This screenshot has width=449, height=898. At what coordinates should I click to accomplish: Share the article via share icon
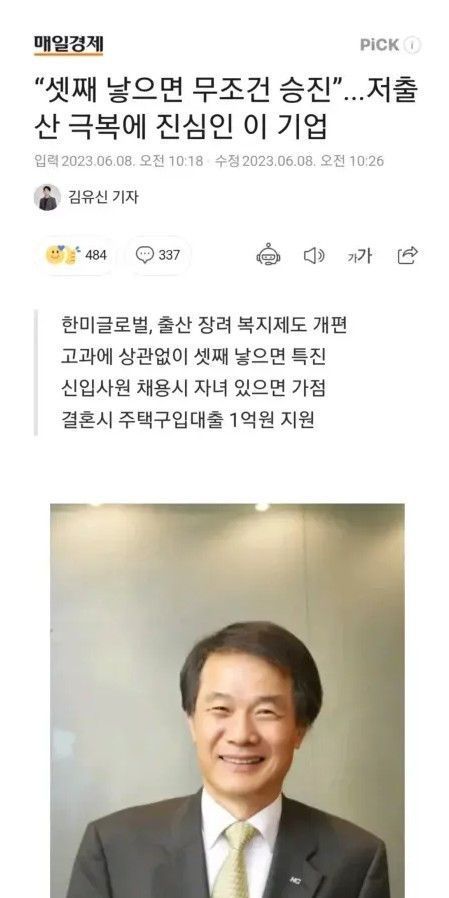[408, 255]
